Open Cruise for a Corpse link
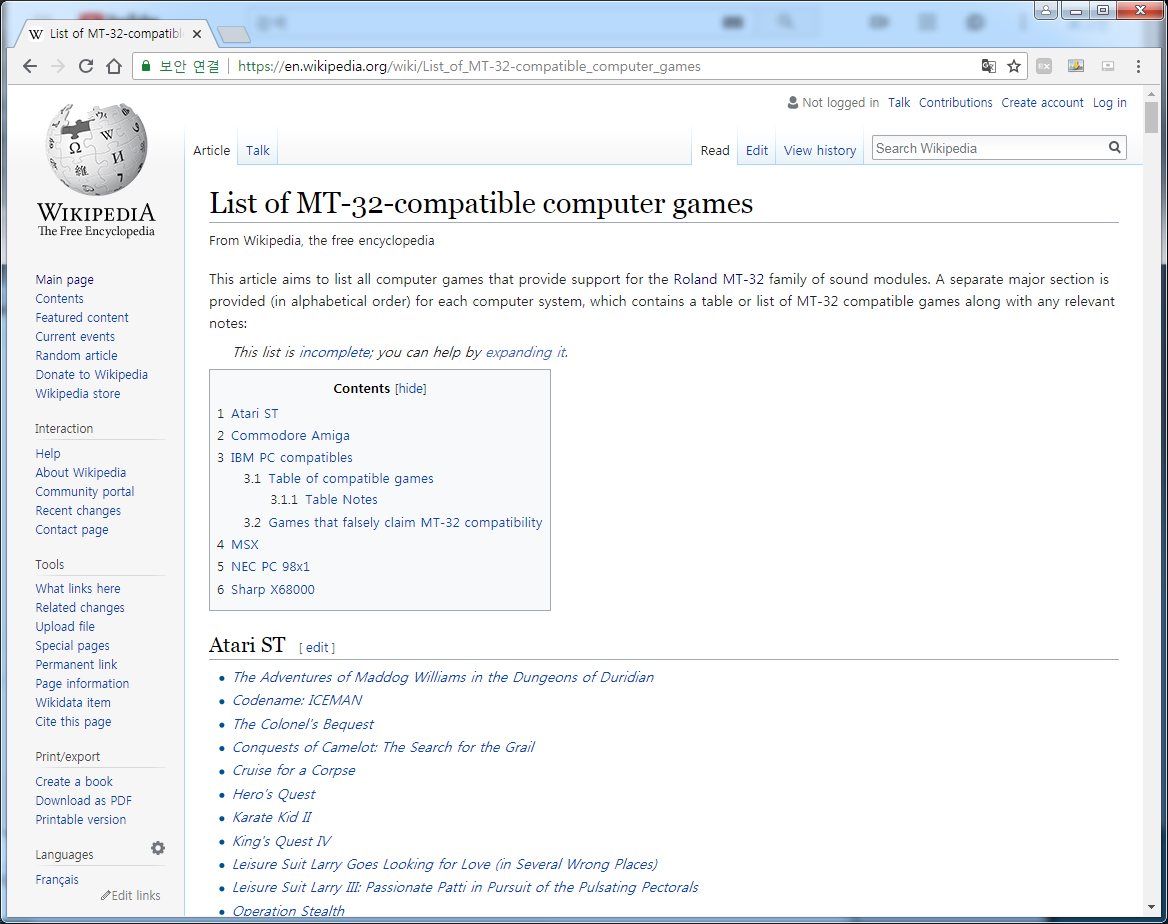 [293, 770]
